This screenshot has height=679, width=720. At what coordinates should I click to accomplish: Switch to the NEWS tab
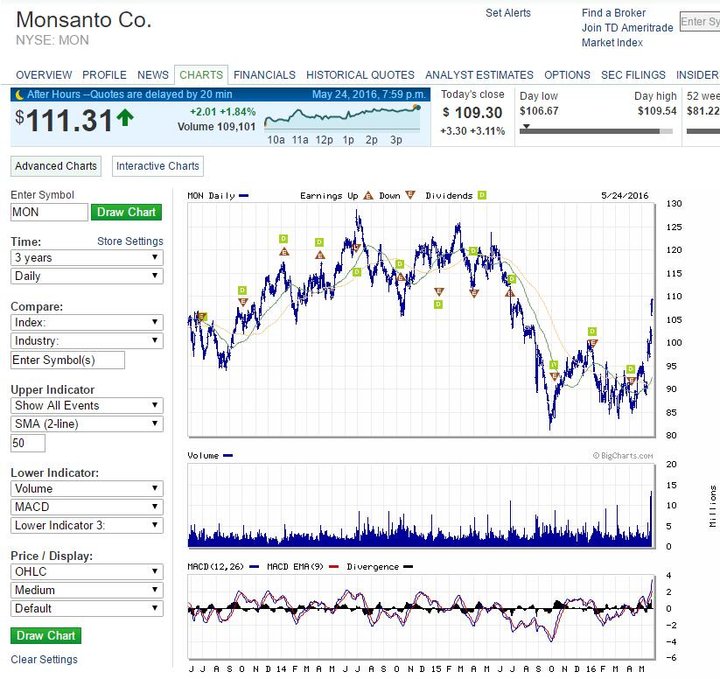tap(153, 75)
